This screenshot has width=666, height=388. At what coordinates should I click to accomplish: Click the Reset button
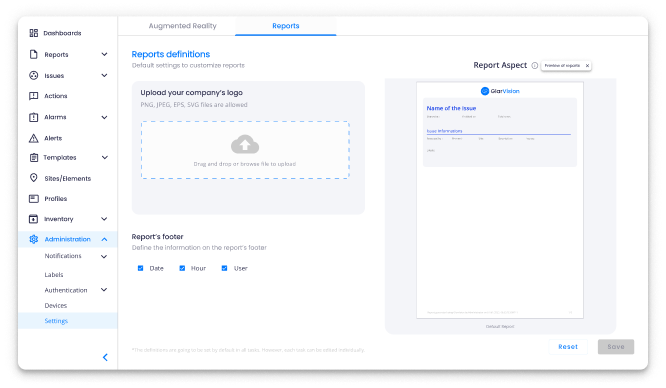[x=568, y=347]
